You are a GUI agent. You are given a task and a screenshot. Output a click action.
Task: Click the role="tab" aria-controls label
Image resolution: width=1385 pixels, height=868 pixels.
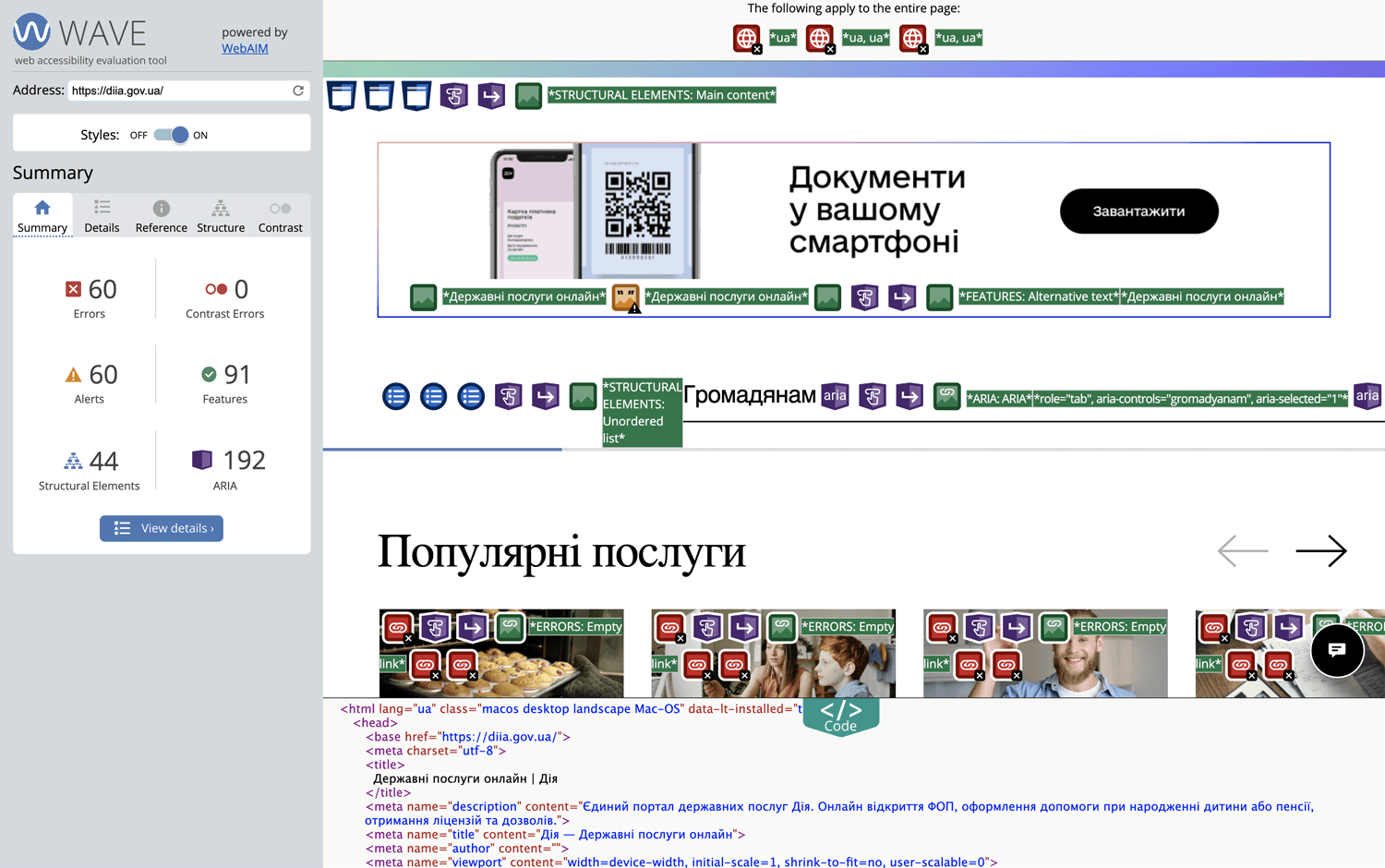point(1190,399)
